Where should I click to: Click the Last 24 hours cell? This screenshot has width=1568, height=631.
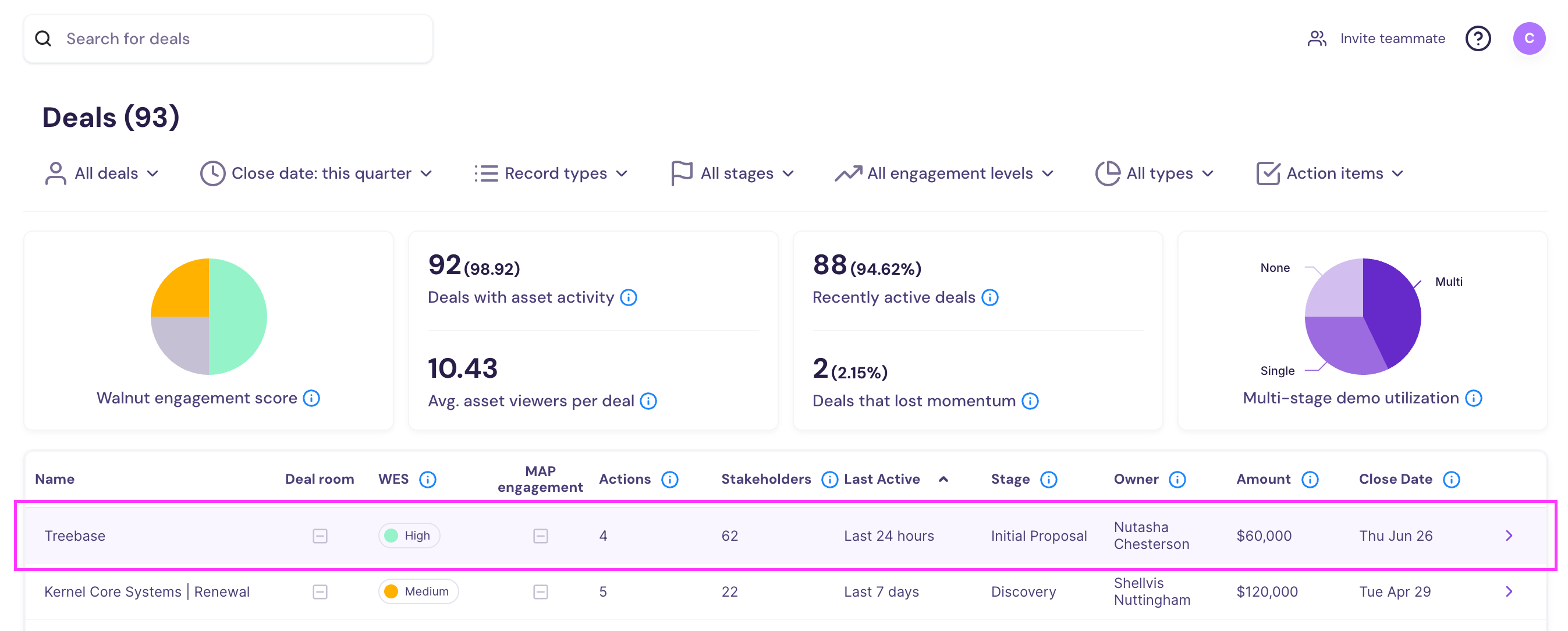coord(889,536)
